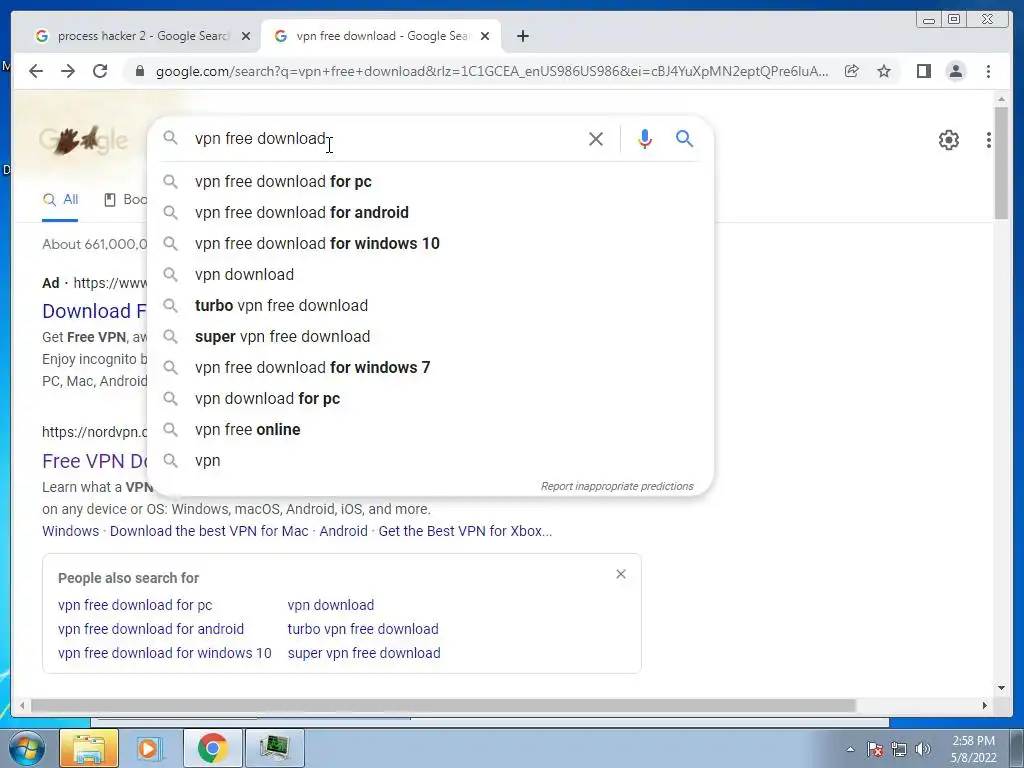
Task: Open Download Free ad result link
Action: point(95,311)
